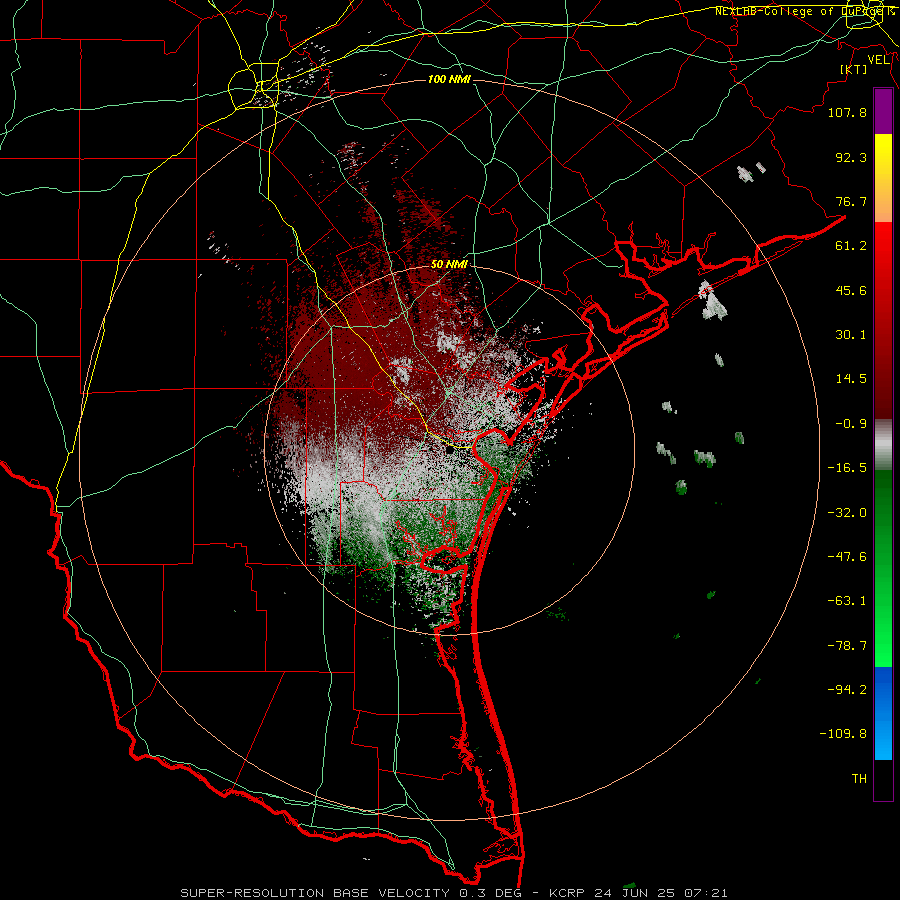Click the red outbound segment of the velocity bar
The width and height of the screenshot is (900, 900).
tap(883, 320)
